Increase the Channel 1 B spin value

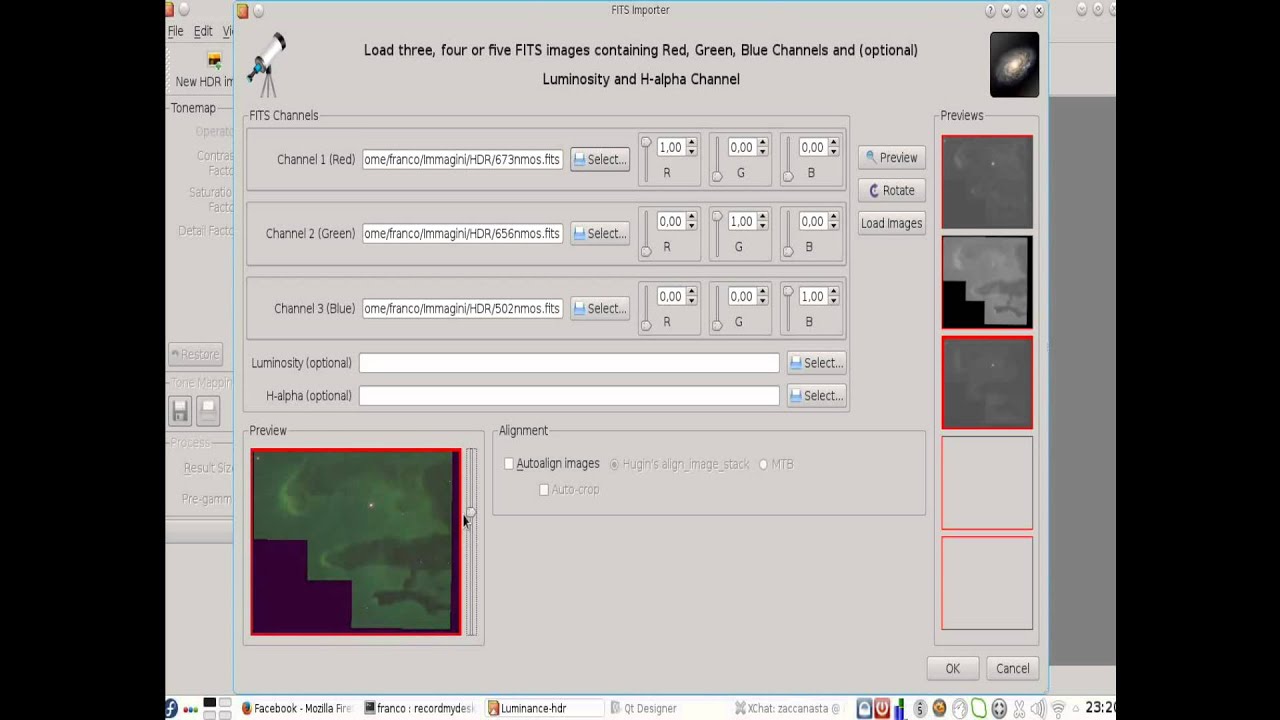click(x=833, y=143)
